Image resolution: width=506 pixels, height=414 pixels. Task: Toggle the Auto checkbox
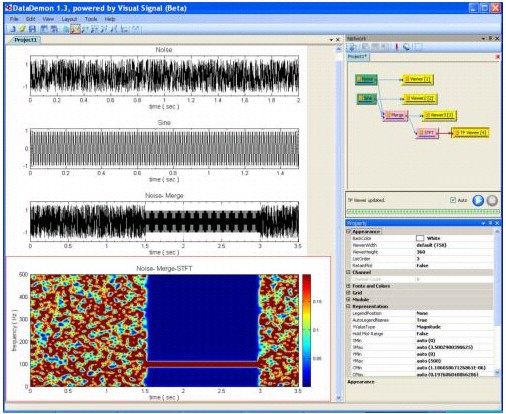[453, 200]
